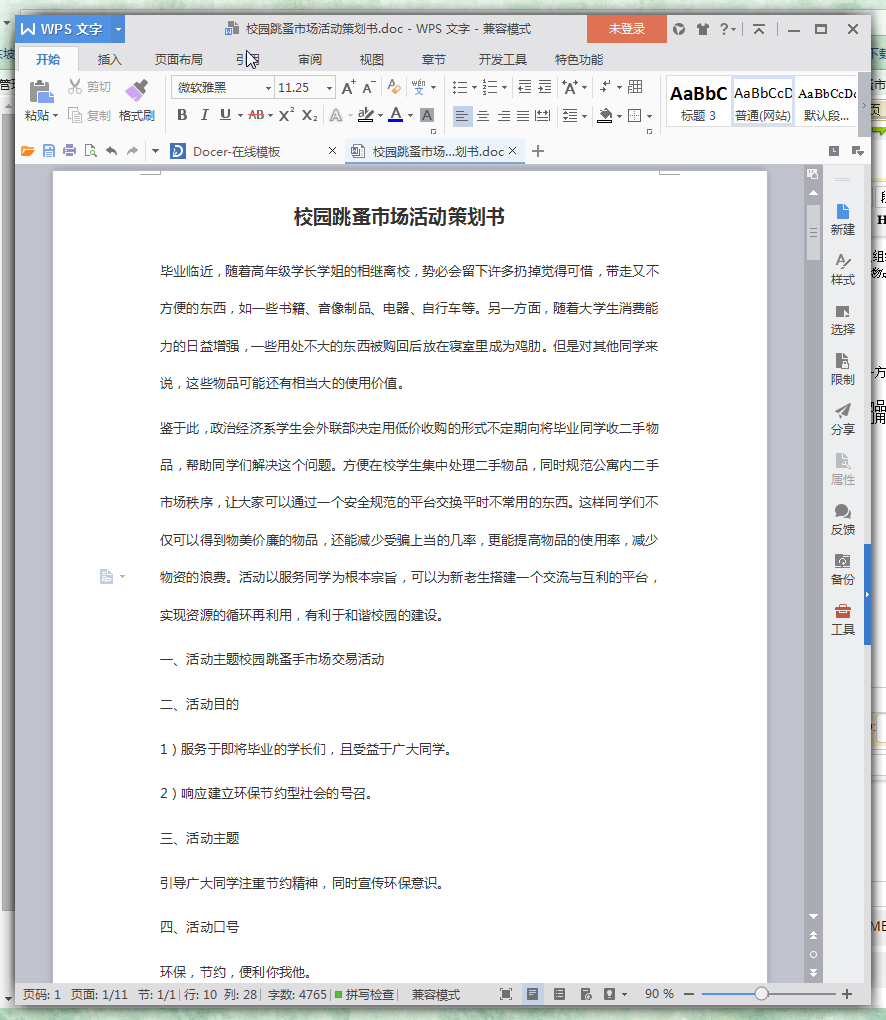Click the Paste clipboard icon
The width and height of the screenshot is (886, 1020).
[x=41, y=92]
